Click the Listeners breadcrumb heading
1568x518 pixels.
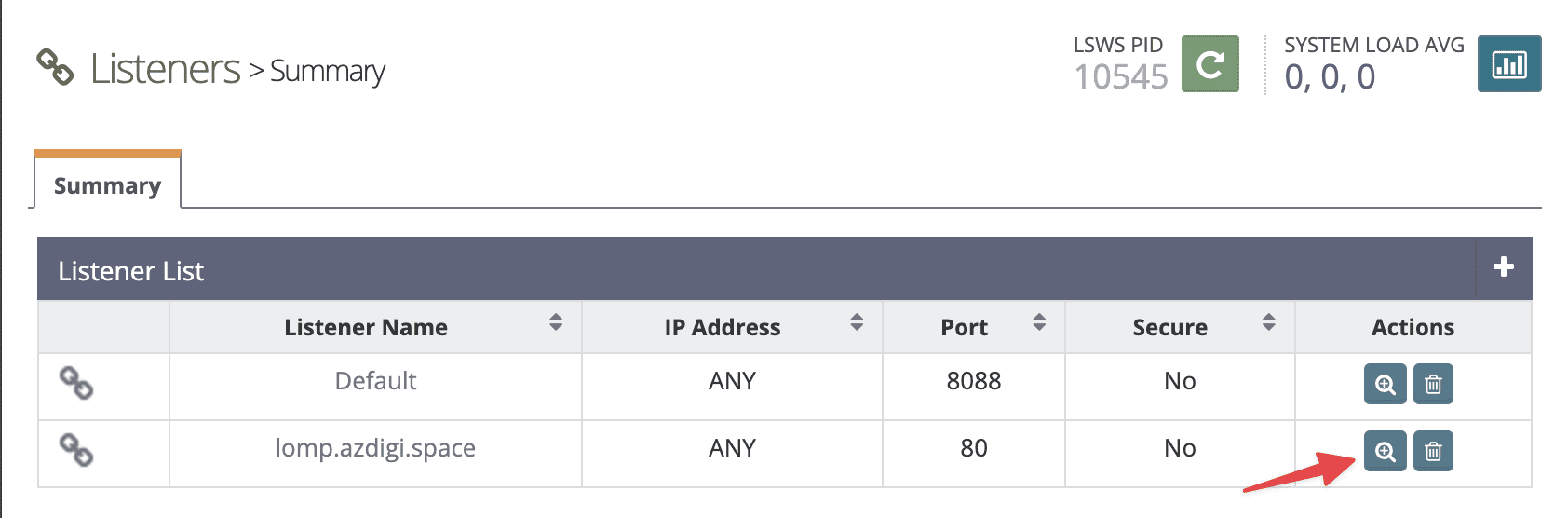(166, 69)
